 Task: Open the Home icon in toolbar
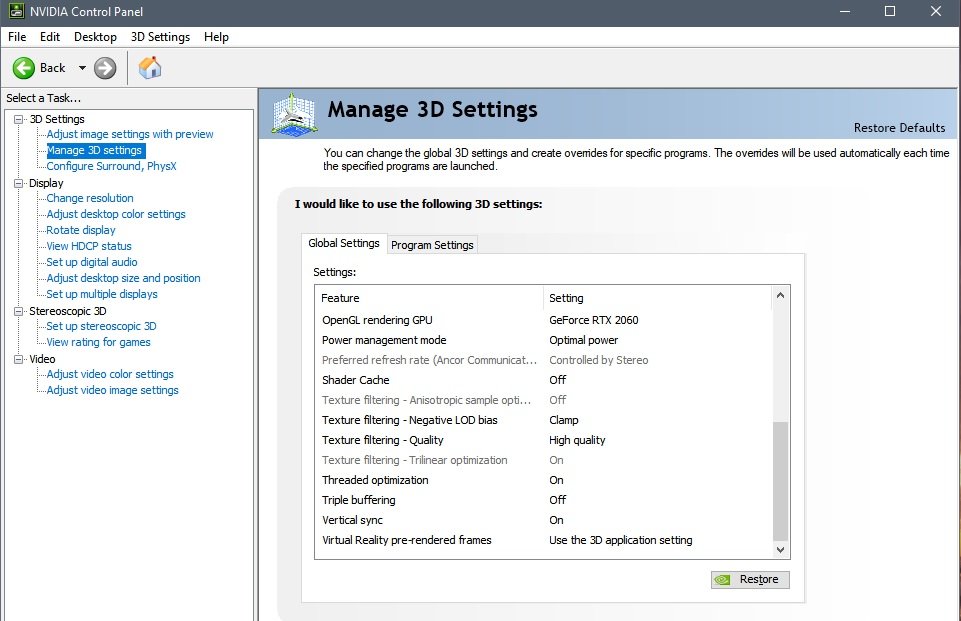tap(150, 67)
